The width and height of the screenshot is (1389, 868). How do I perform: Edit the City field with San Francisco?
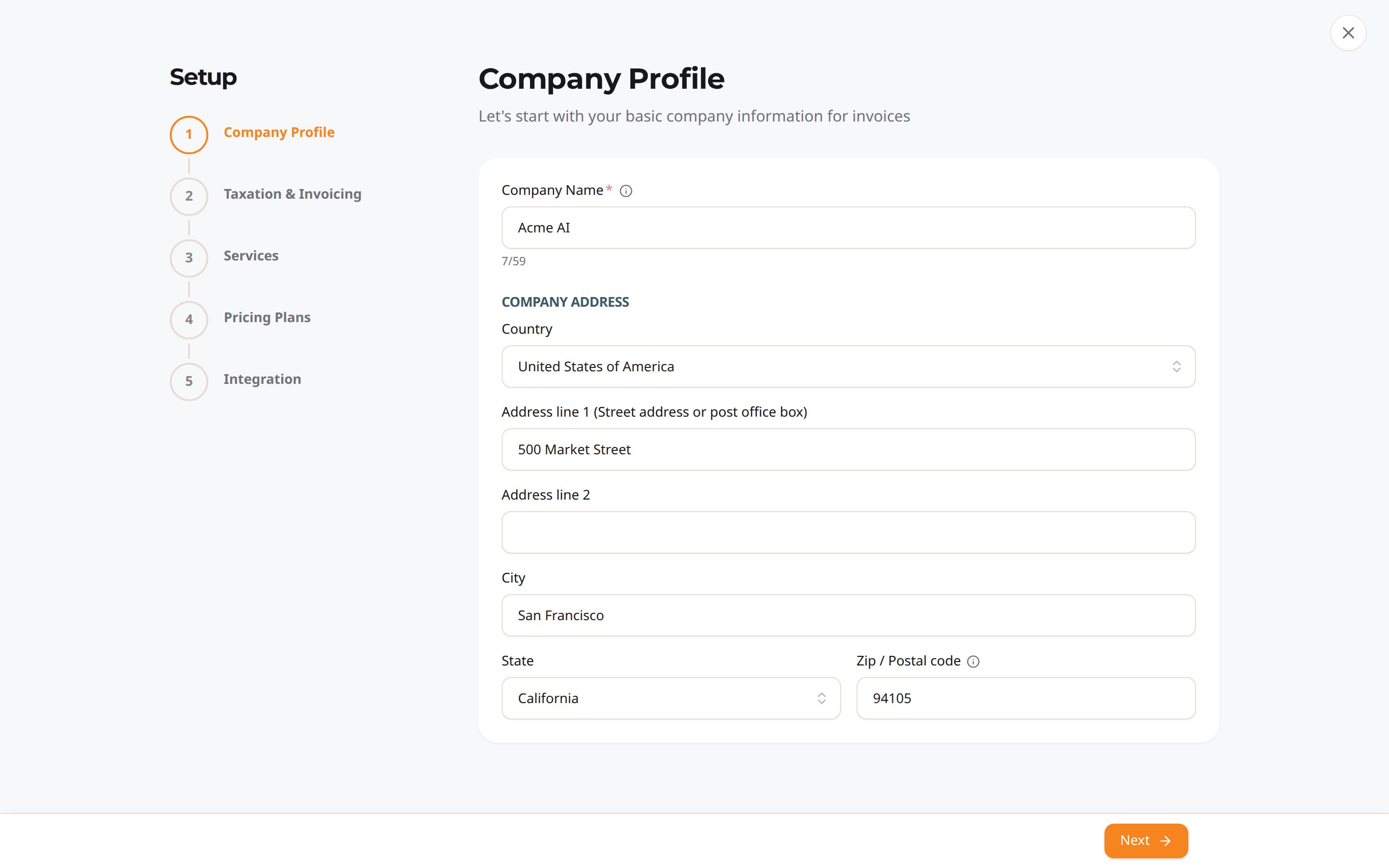coord(848,615)
